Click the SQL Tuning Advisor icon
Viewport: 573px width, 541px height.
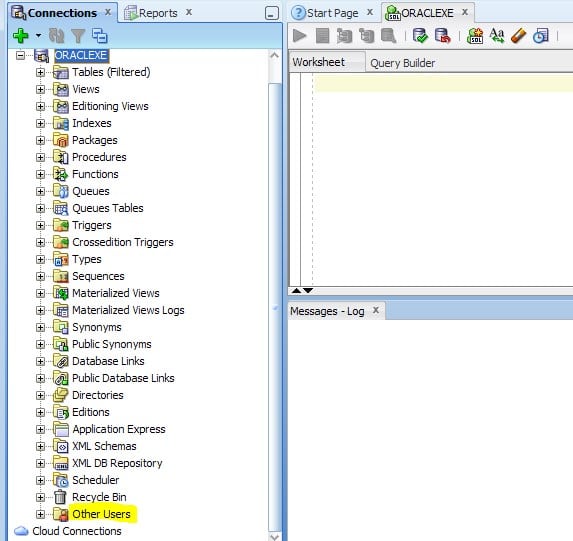[x=388, y=36]
